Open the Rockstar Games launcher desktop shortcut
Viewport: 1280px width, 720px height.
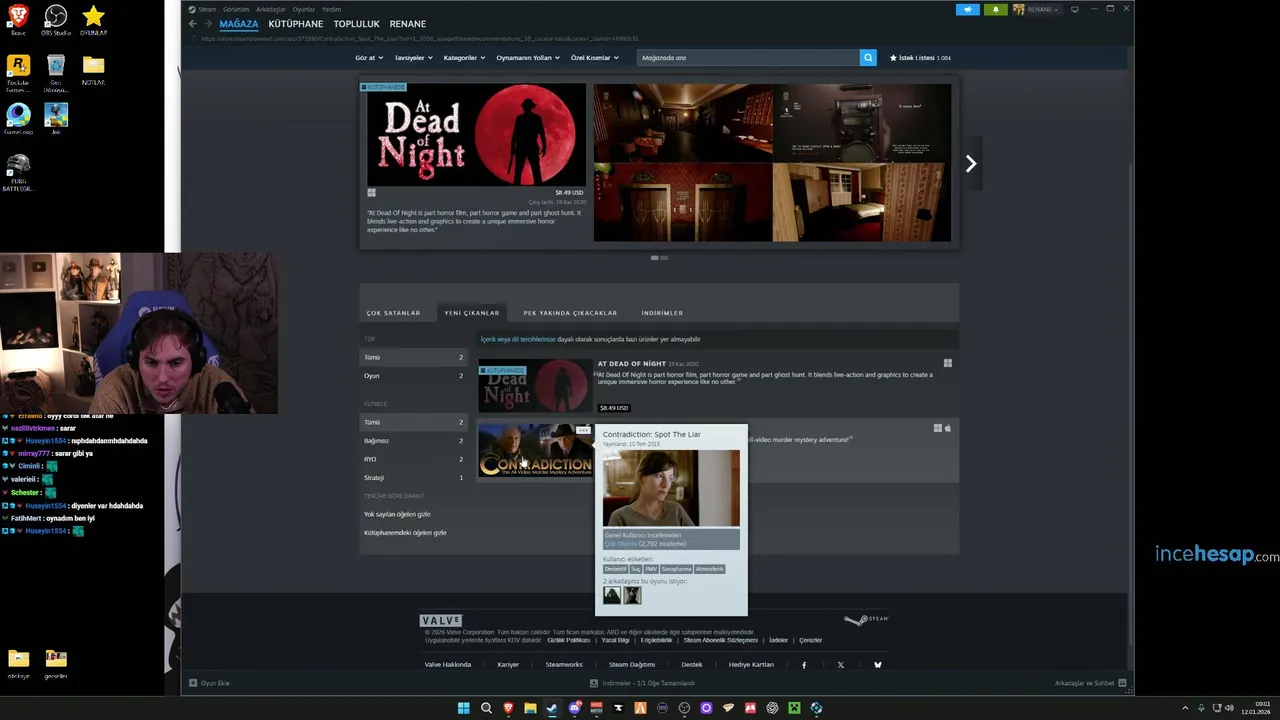click(x=18, y=74)
